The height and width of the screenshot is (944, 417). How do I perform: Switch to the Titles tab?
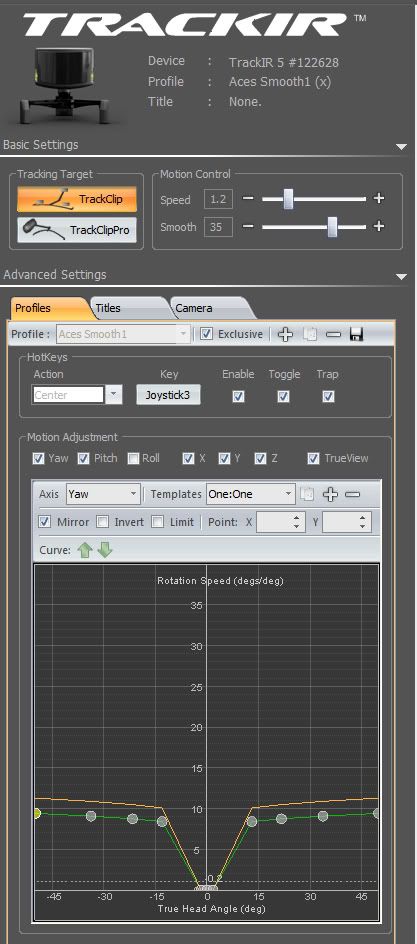[x=129, y=308]
